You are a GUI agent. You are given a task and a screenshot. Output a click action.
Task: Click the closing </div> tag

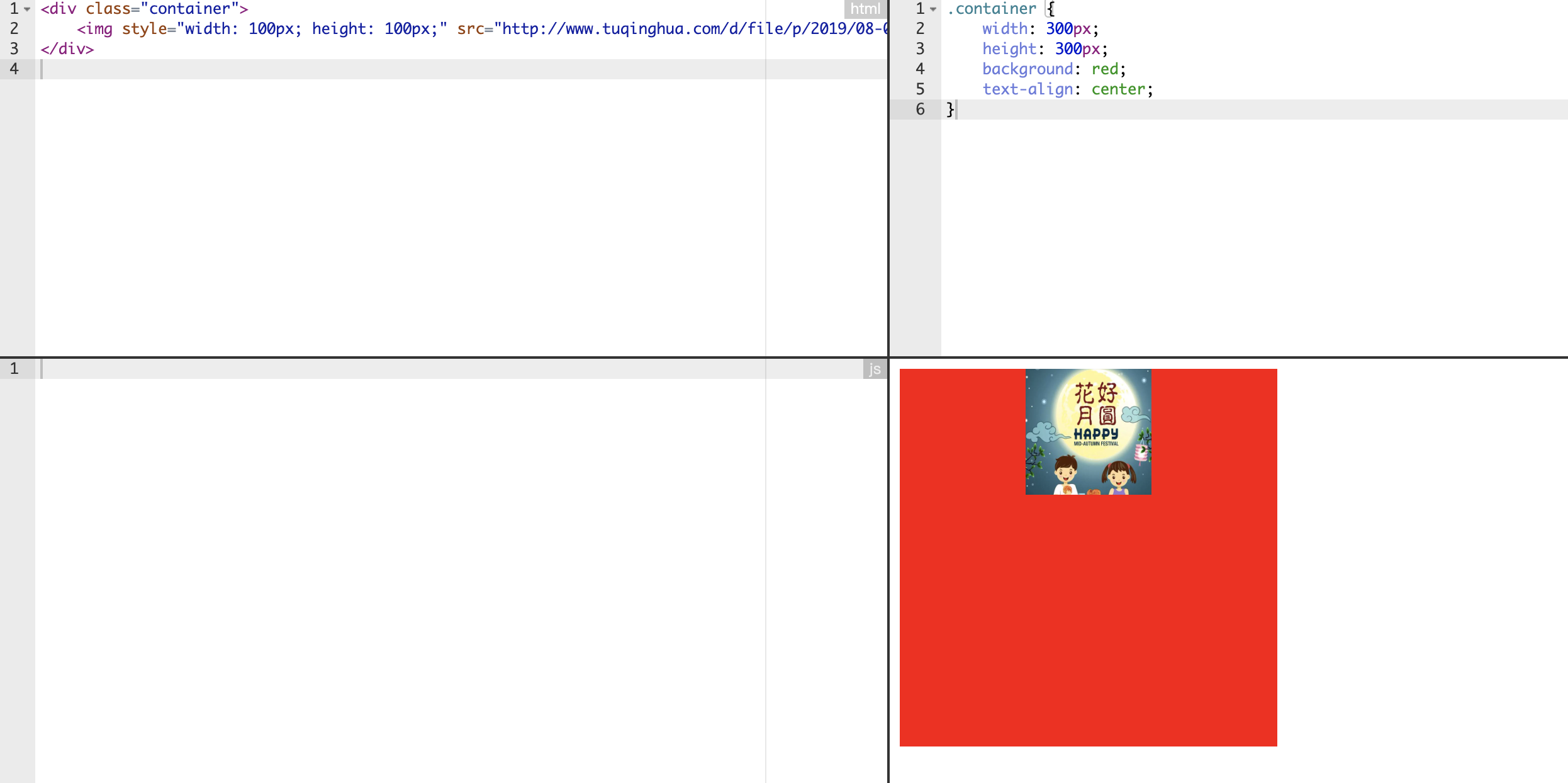[67, 49]
